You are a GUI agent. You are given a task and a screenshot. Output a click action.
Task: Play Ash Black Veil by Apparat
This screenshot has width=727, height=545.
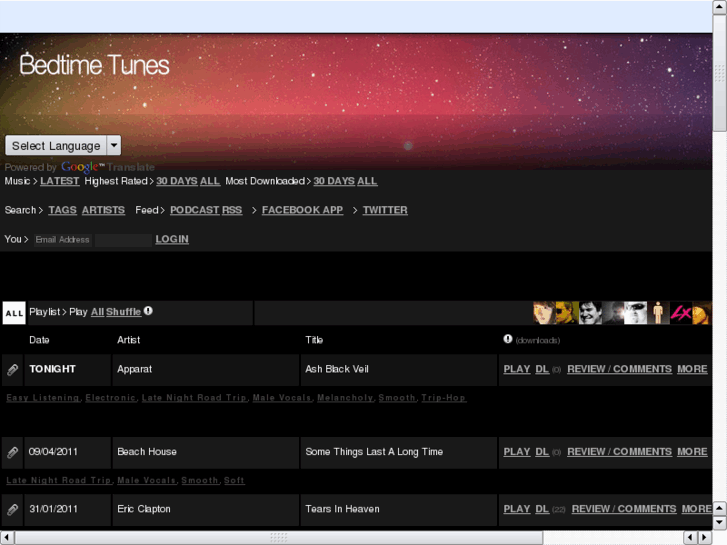pos(517,369)
